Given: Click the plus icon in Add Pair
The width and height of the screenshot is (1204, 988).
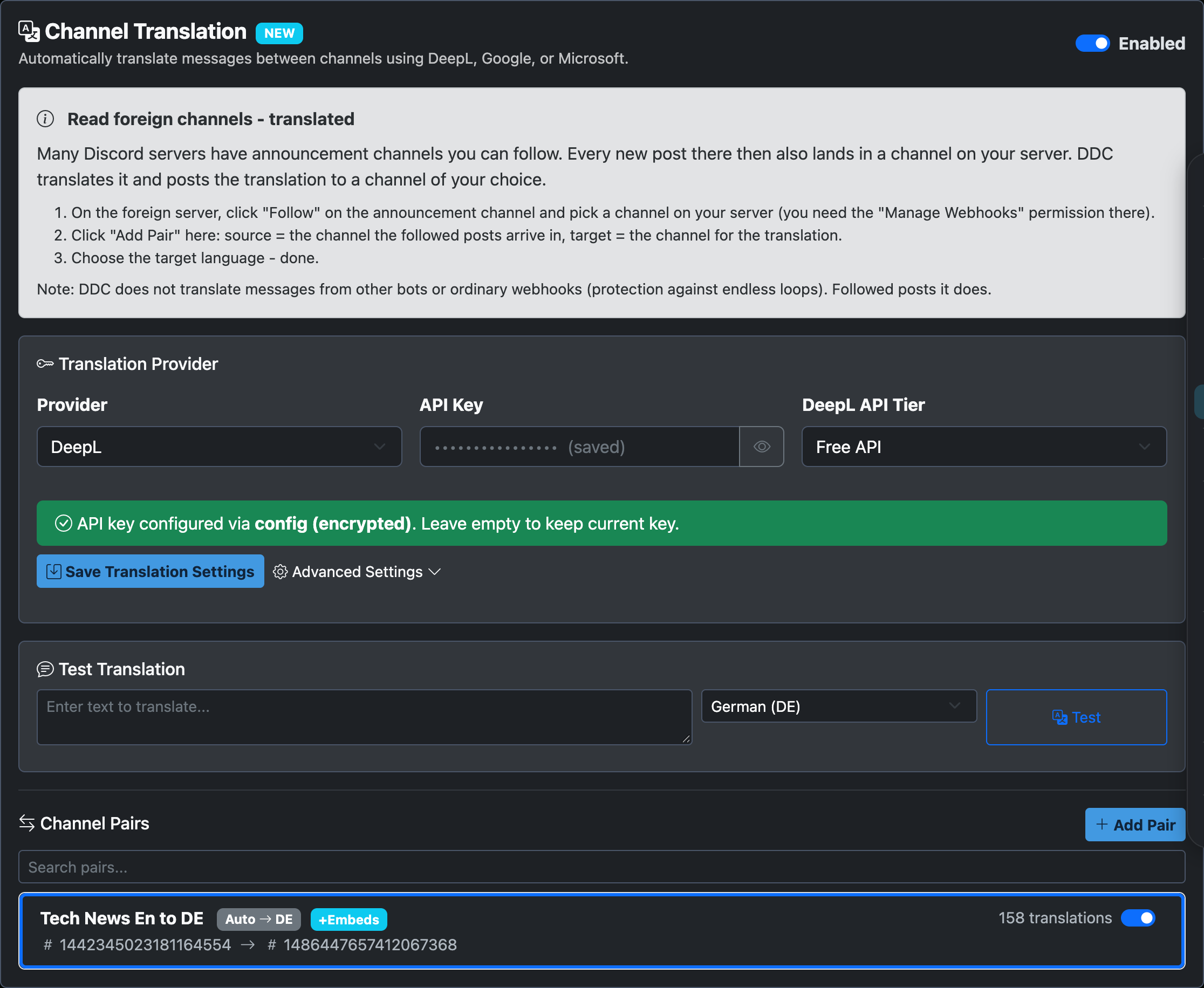Looking at the screenshot, I should 1102,824.
